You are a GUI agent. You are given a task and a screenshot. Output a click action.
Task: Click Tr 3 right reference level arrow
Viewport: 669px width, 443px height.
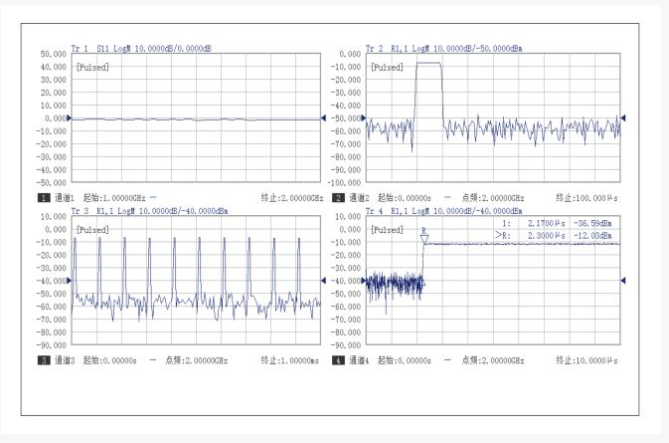(x=323, y=281)
